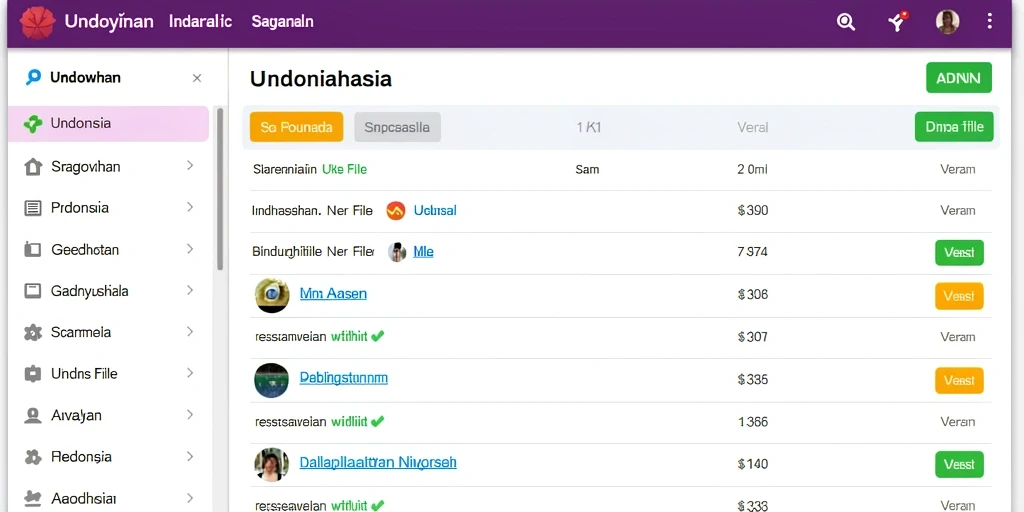Click the puzzle icon beside Redonsia
Viewport: 1024px width, 512px height.
[33, 457]
